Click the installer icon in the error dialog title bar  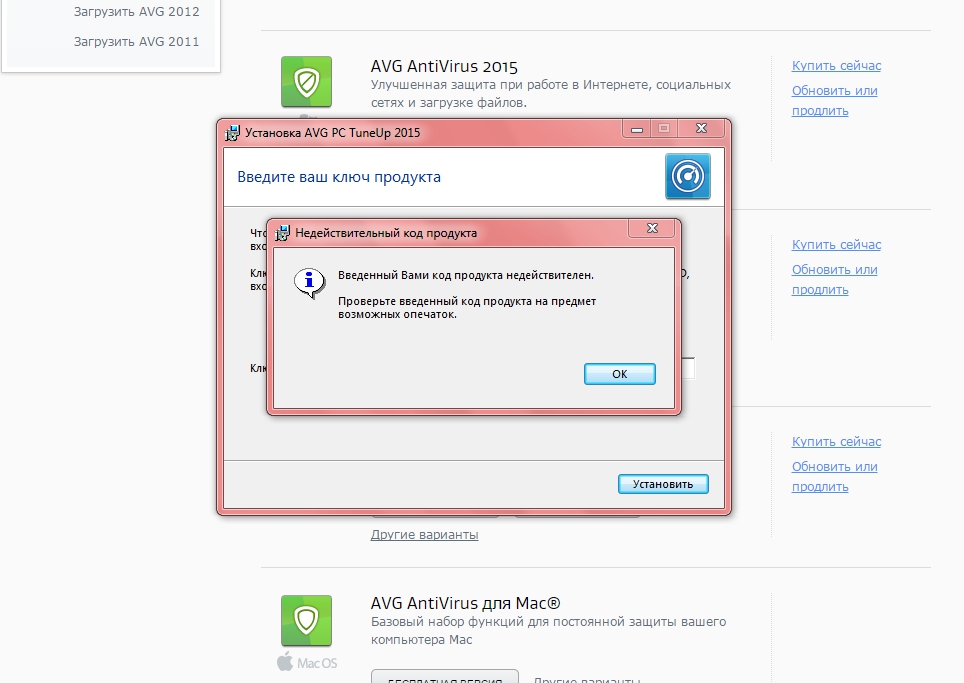pyautogui.click(x=282, y=233)
